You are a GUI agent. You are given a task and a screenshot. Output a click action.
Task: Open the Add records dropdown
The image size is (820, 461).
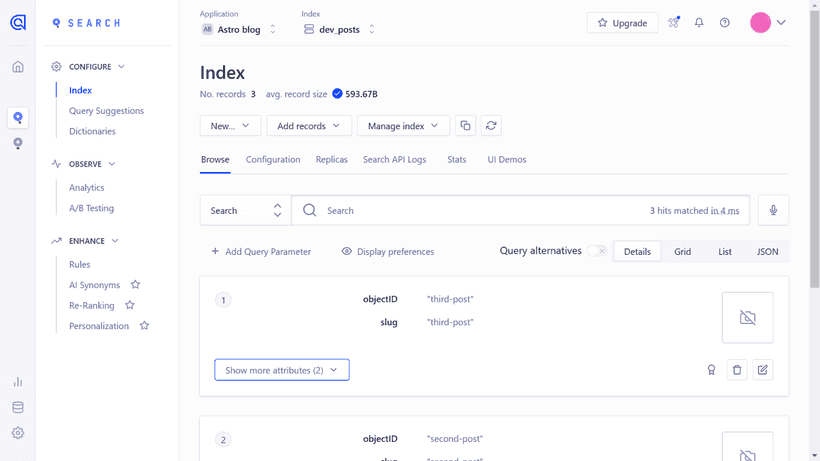tap(309, 125)
